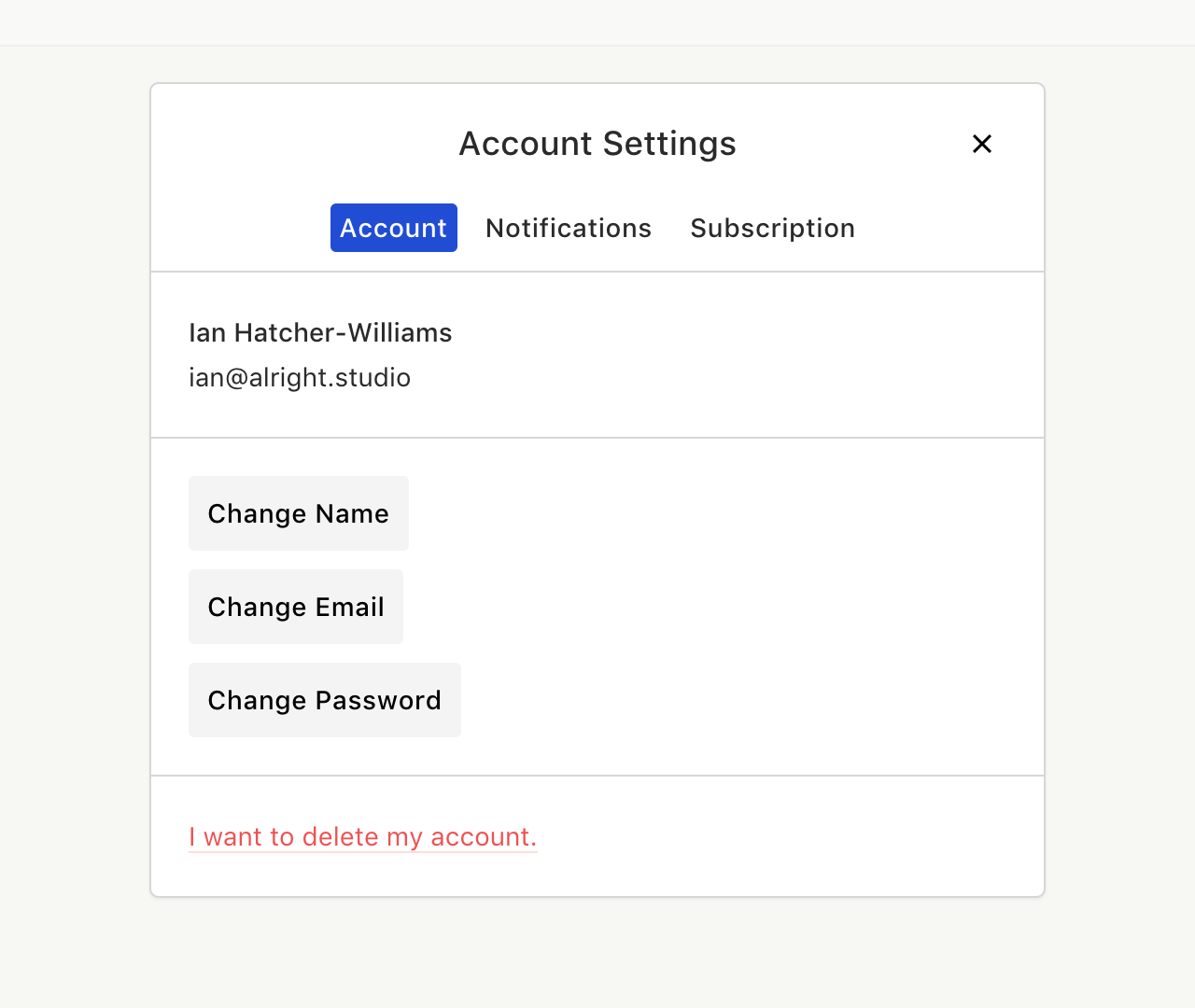The height and width of the screenshot is (1008, 1195).
Task: Select the email ian@alright.studio
Action: coord(300,378)
